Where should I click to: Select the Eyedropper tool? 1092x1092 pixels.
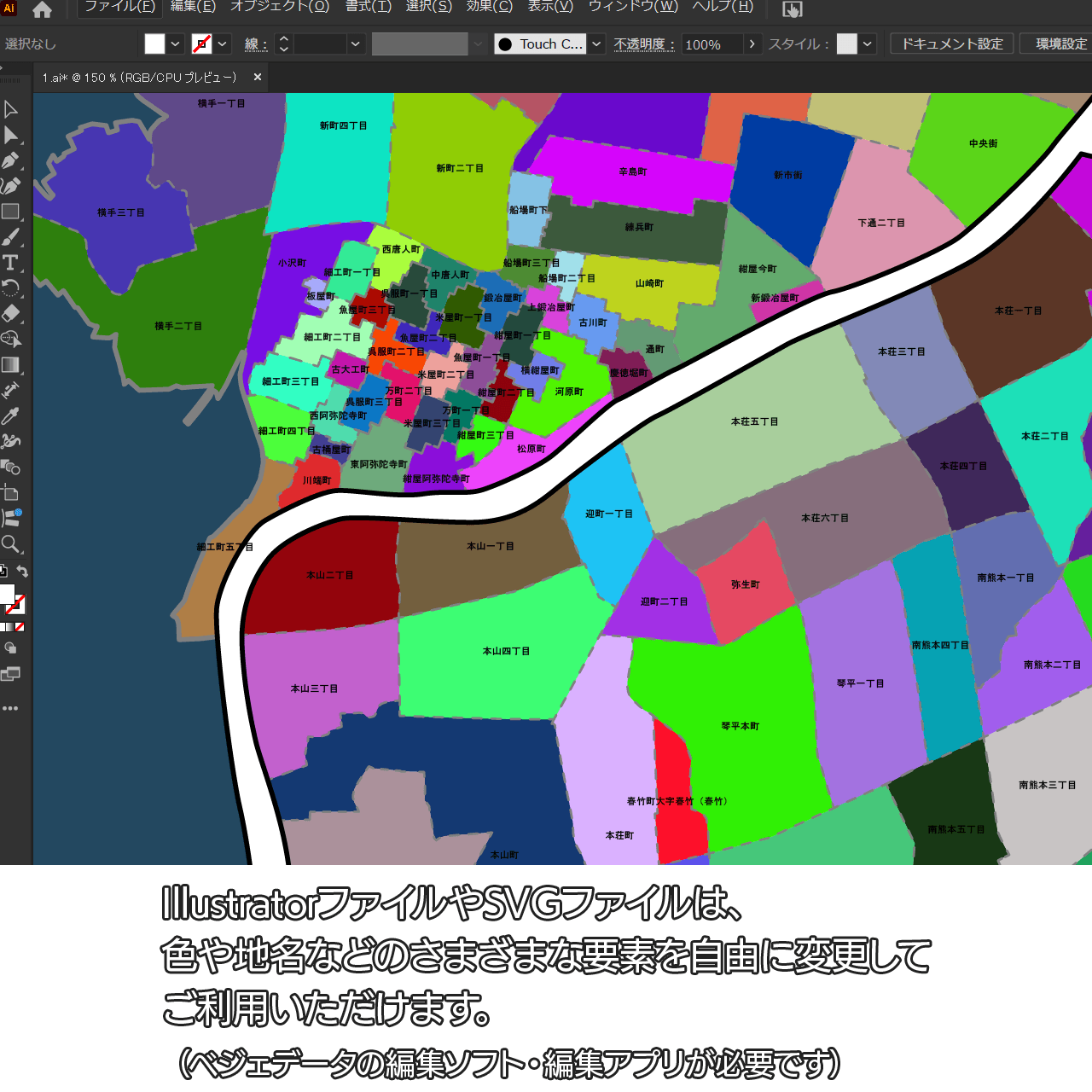(x=11, y=416)
